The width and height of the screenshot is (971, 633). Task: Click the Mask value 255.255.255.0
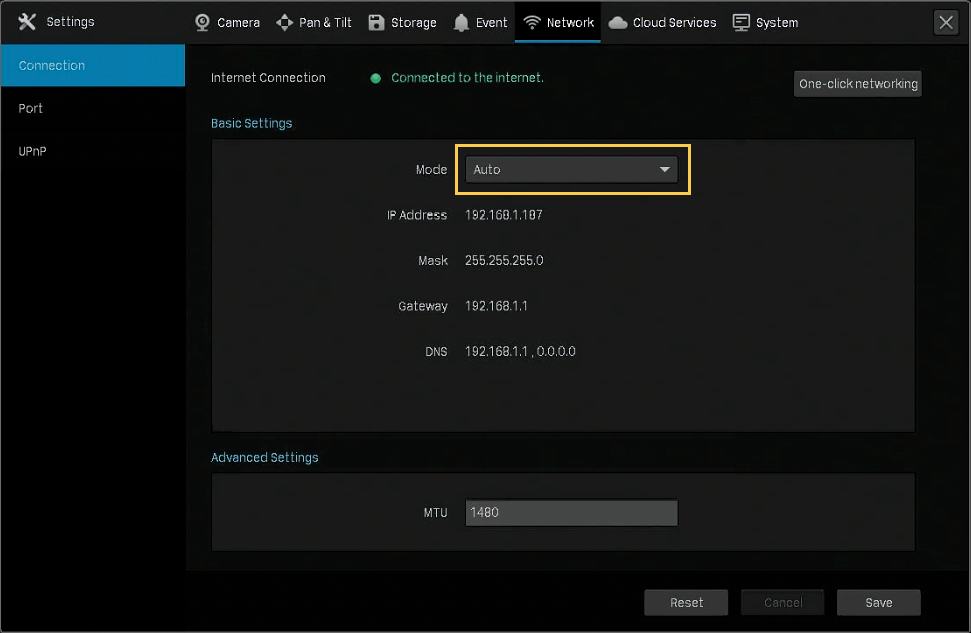504,260
